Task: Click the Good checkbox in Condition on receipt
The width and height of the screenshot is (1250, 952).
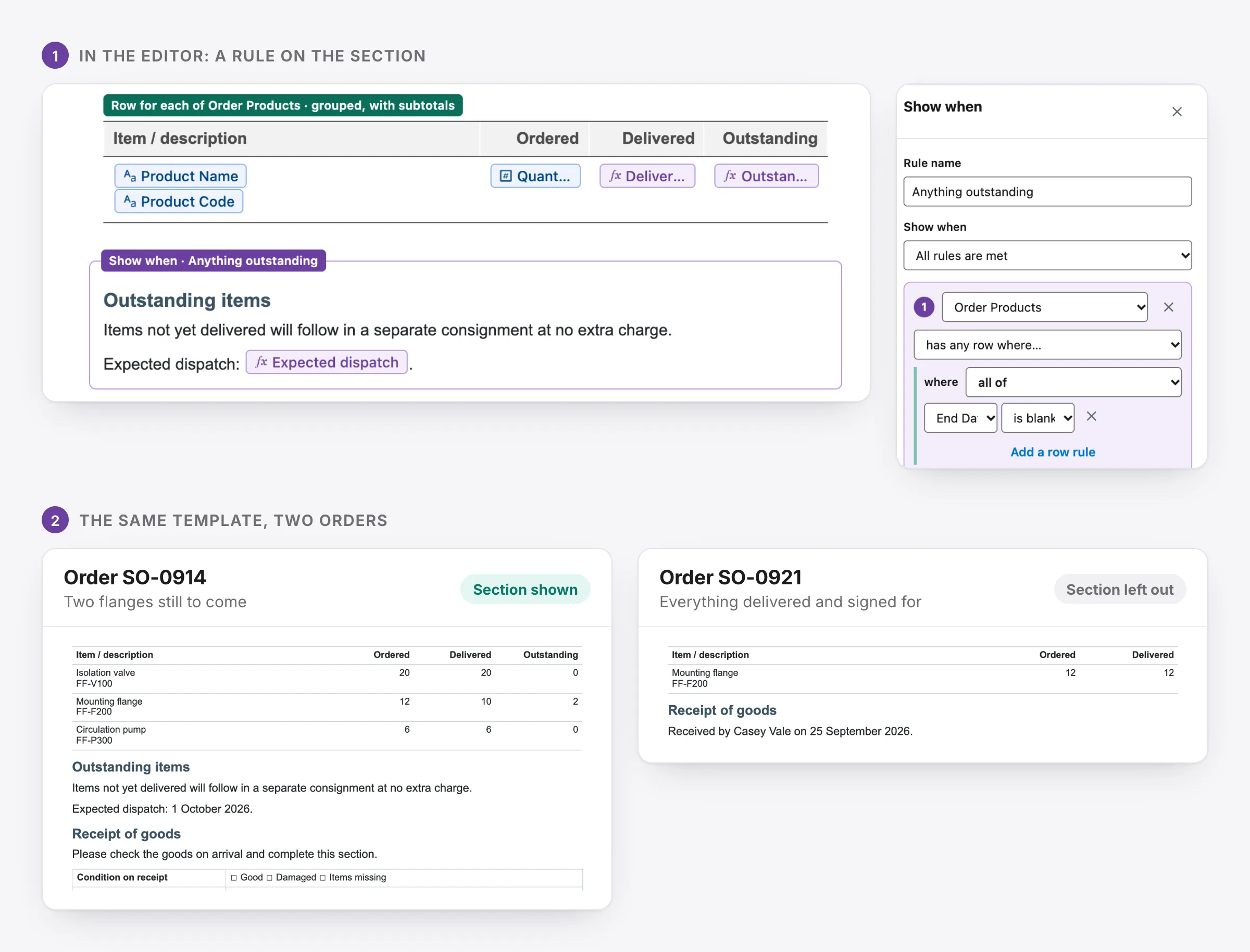Action: point(233,877)
